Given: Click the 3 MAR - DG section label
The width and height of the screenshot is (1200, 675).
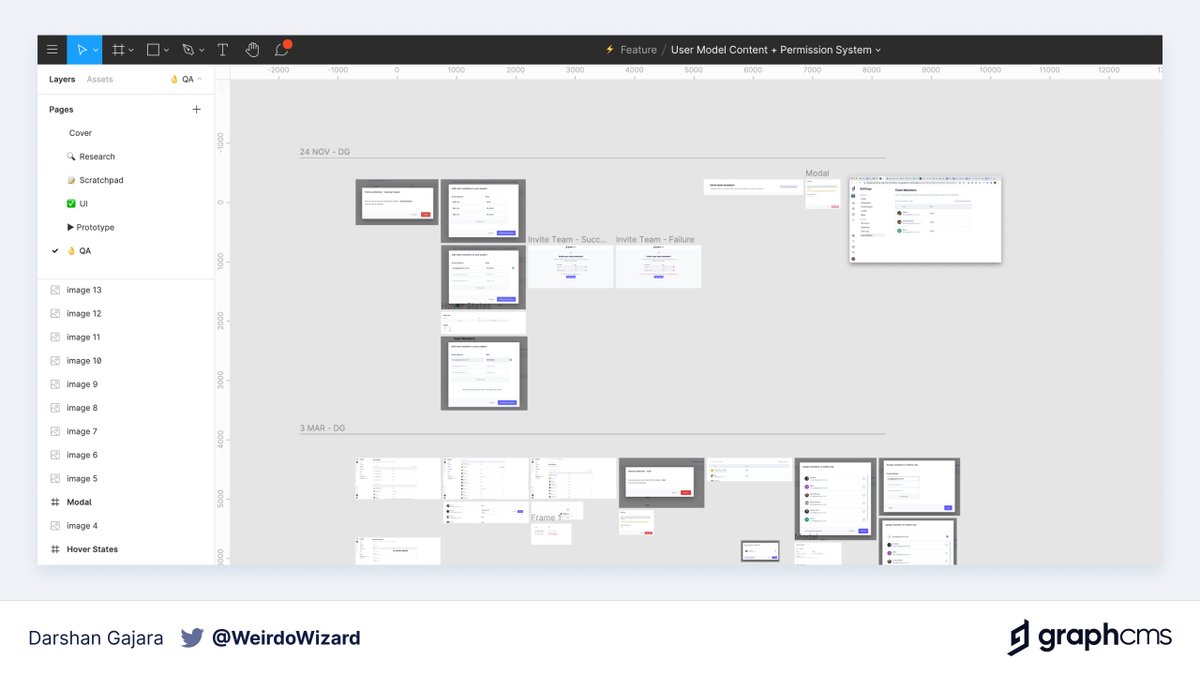Looking at the screenshot, I should [322, 428].
